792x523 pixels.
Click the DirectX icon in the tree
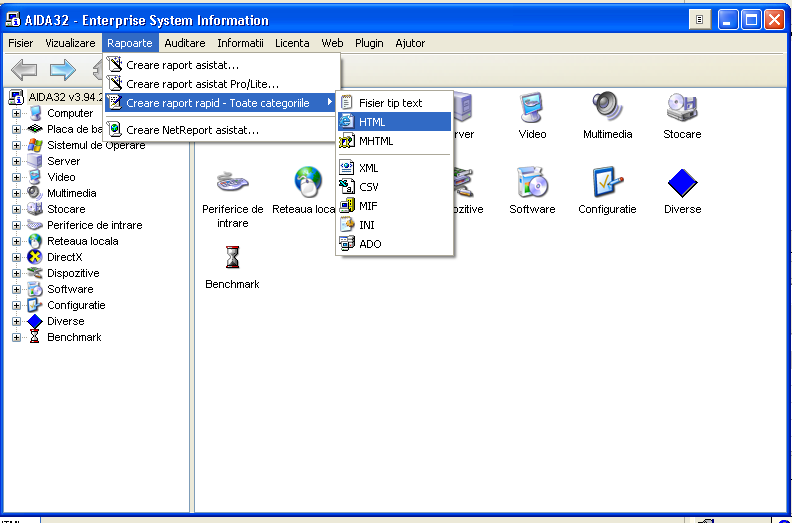pos(34,257)
